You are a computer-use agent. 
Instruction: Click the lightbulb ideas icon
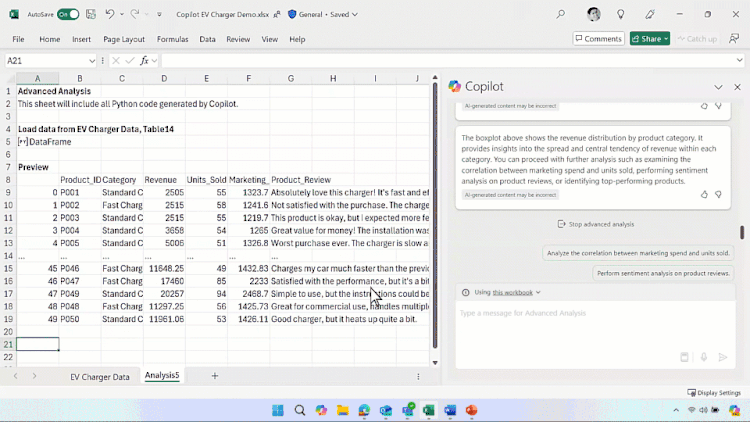620,14
